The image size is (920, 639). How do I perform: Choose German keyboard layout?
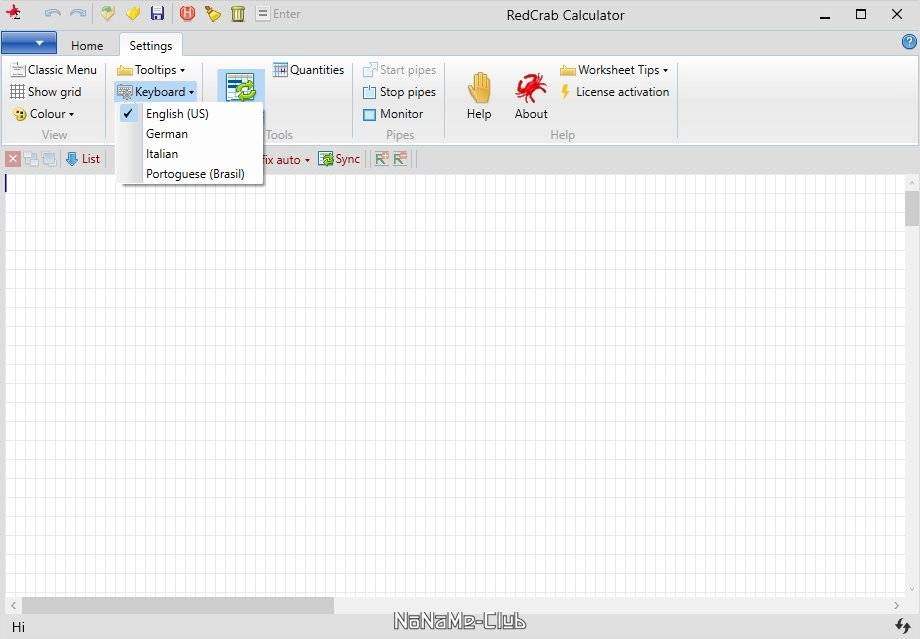pyautogui.click(x=190, y=134)
